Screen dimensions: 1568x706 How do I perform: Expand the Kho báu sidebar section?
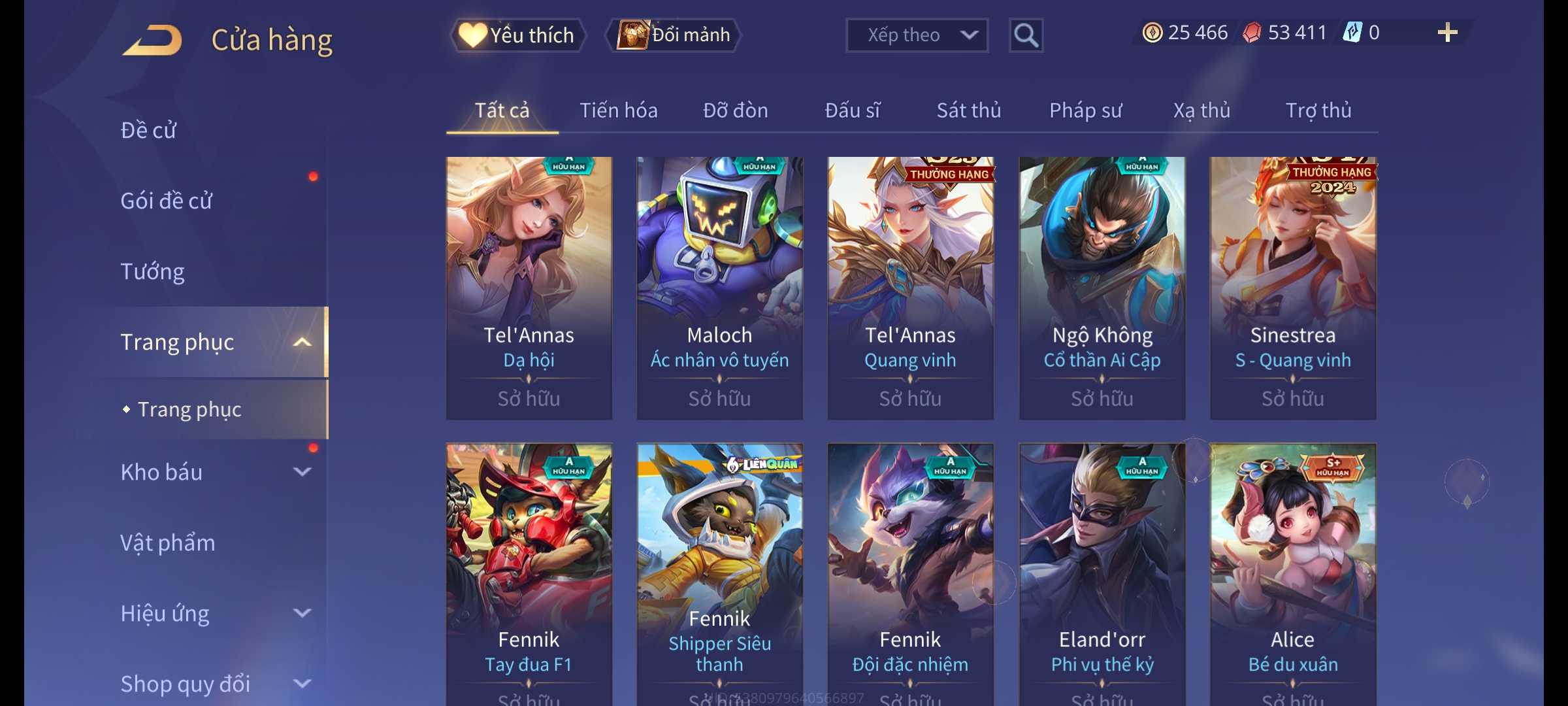[x=302, y=472]
